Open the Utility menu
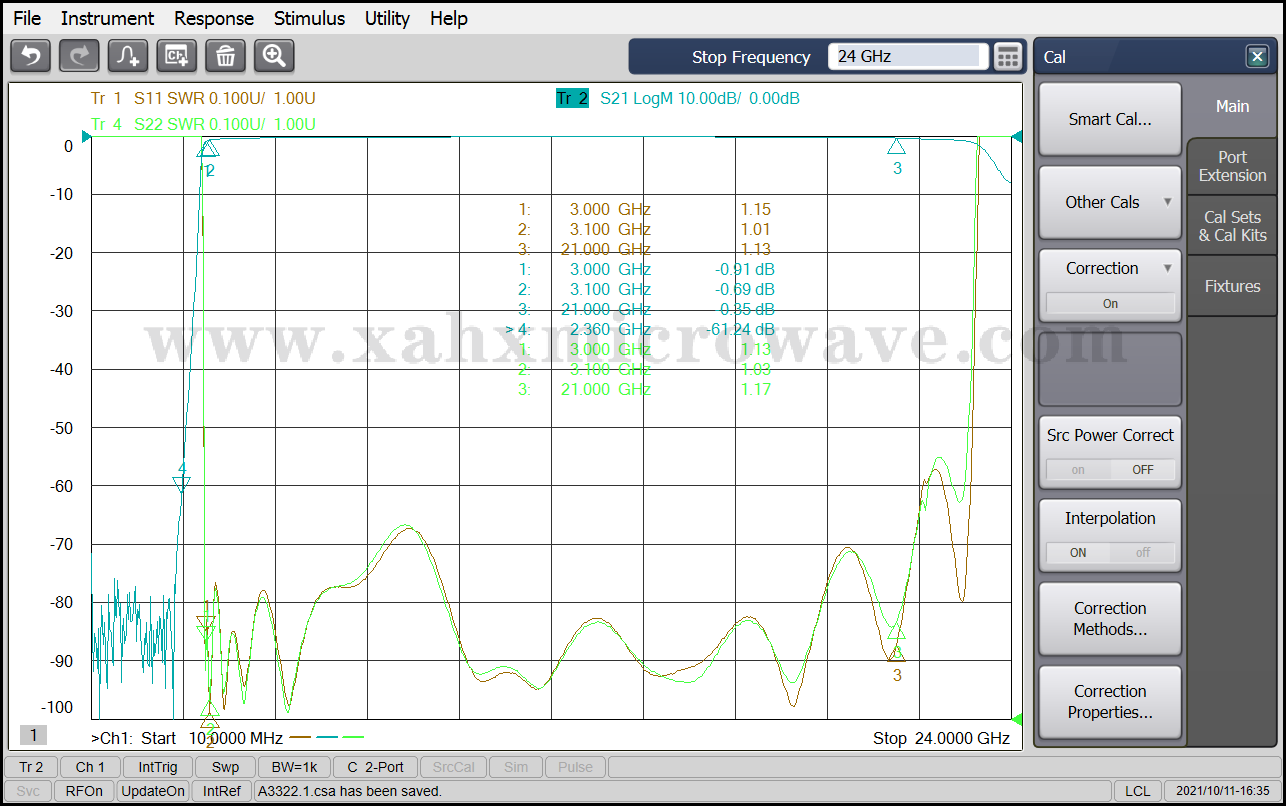1286x806 pixels. click(x=387, y=18)
